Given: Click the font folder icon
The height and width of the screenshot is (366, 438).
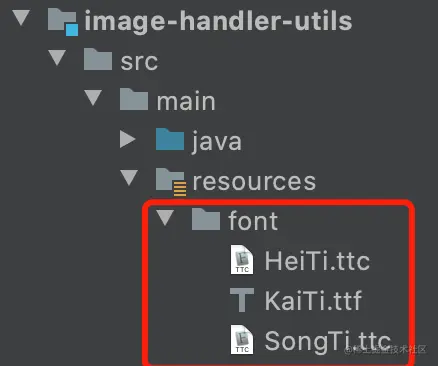Looking at the screenshot, I should coord(206,219).
